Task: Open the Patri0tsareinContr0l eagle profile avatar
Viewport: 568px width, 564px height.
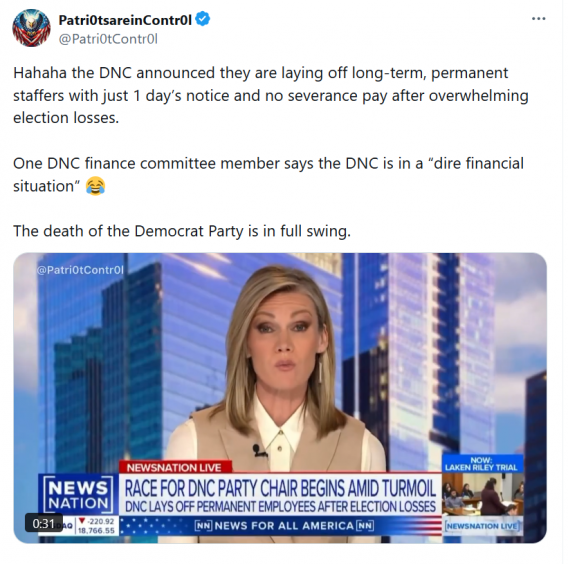Action: (31, 28)
